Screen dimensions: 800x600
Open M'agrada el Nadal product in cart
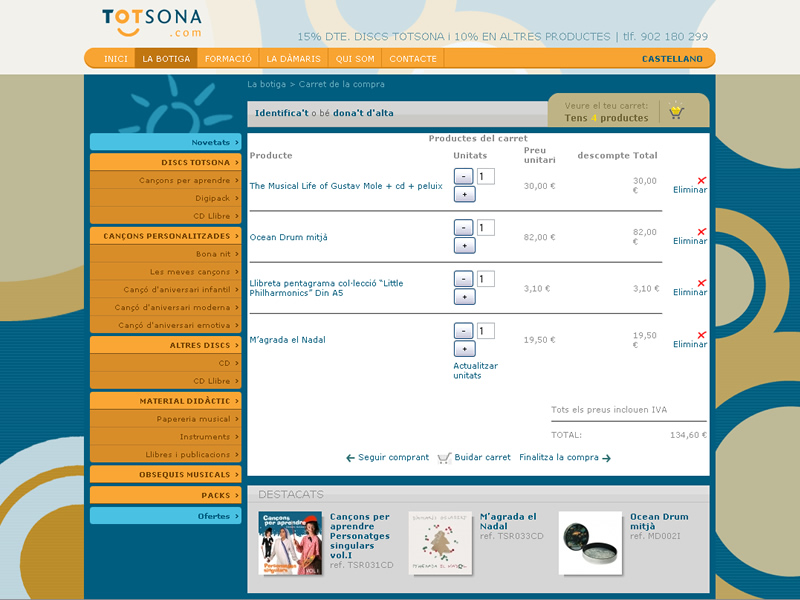(x=287, y=340)
